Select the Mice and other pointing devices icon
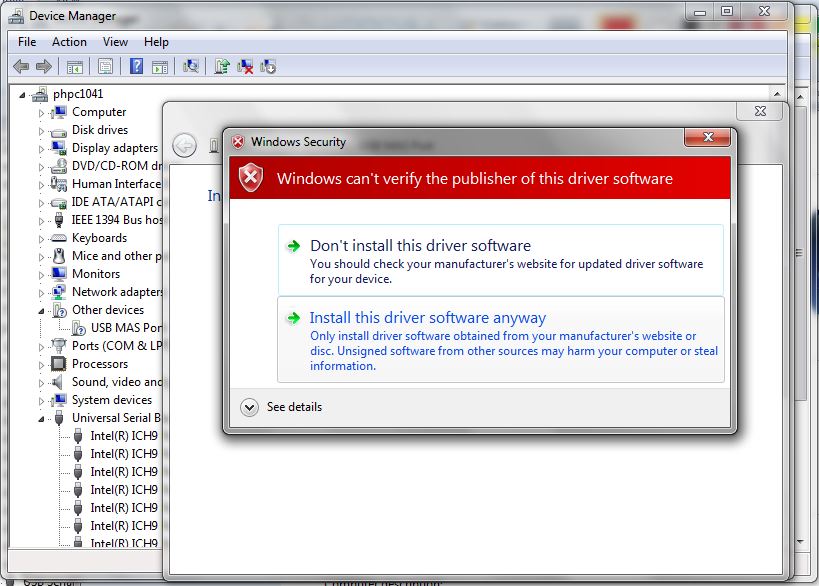This screenshot has width=819, height=586. (x=59, y=256)
